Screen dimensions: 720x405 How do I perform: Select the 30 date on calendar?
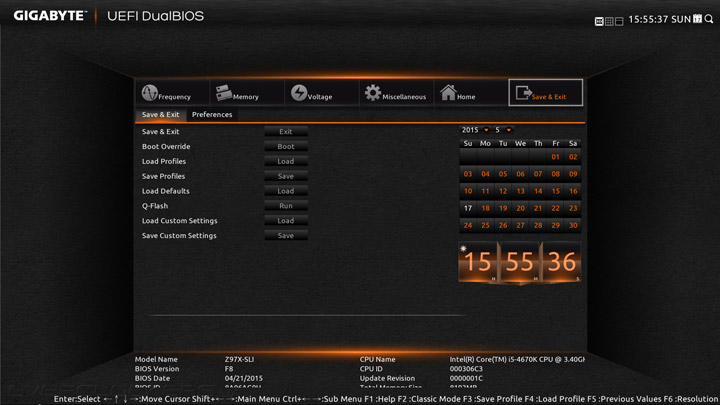coord(573,225)
